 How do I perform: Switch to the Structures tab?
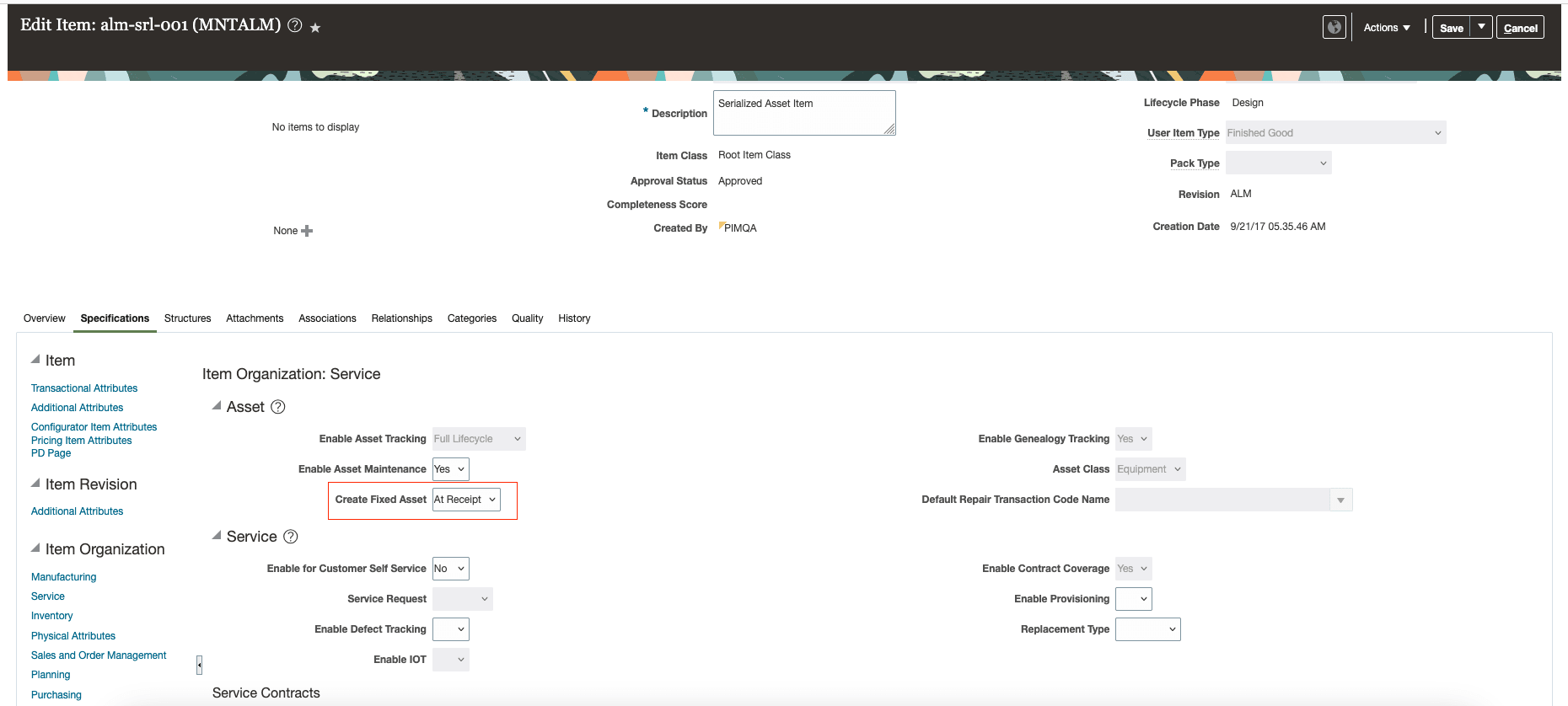click(187, 318)
